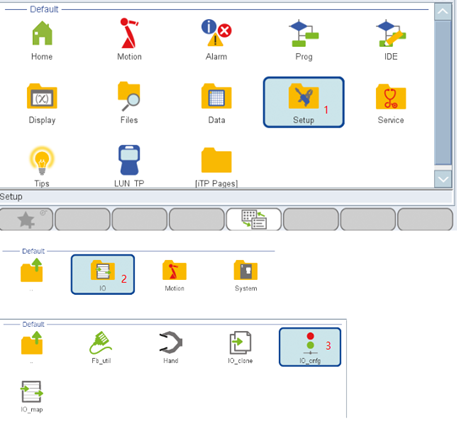This screenshot has width=457, height=422.
Task: Click the keypad list softkey
Action: coord(254,219)
